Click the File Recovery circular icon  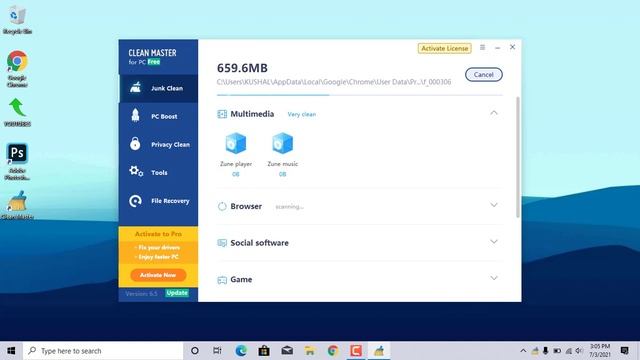(x=136, y=201)
